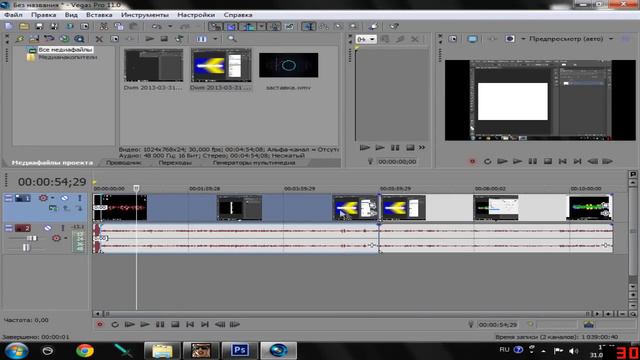Select Медианакопители folder in media tree
The height and width of the screenshot is (360, 640).
[x=68, y=57]
